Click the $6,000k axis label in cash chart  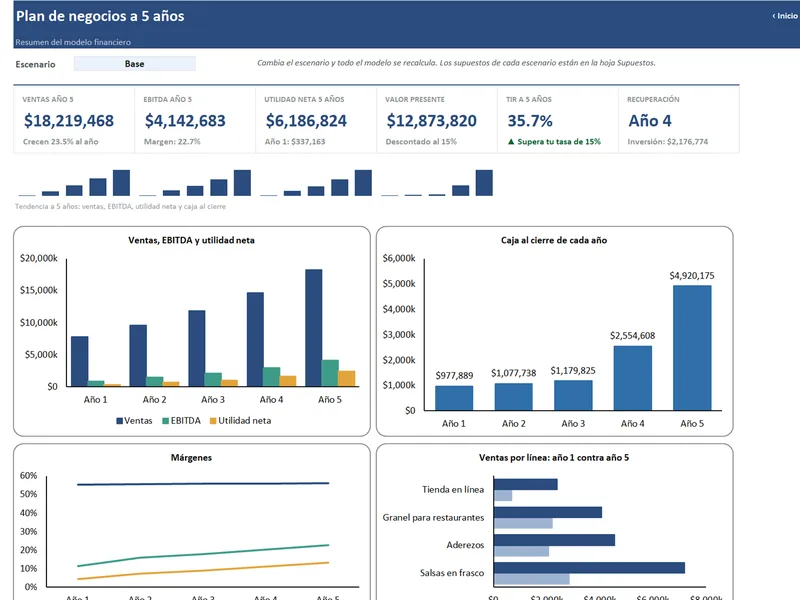399,258
